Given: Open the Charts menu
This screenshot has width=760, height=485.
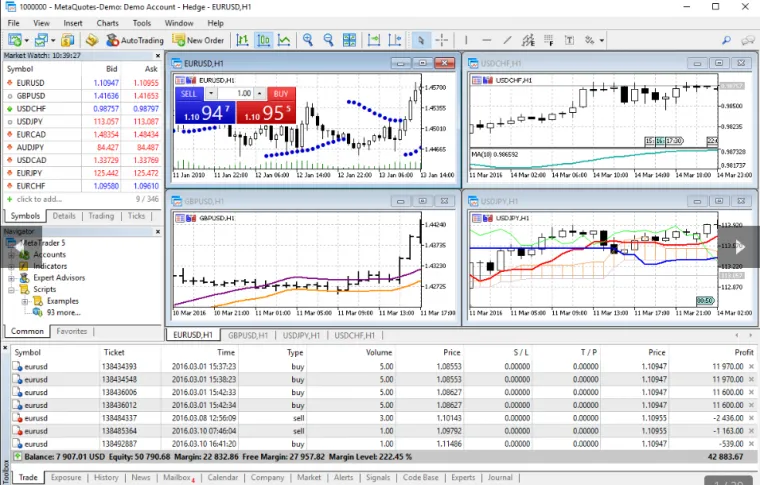Looking at the screenshot, I should coord(107,23).
